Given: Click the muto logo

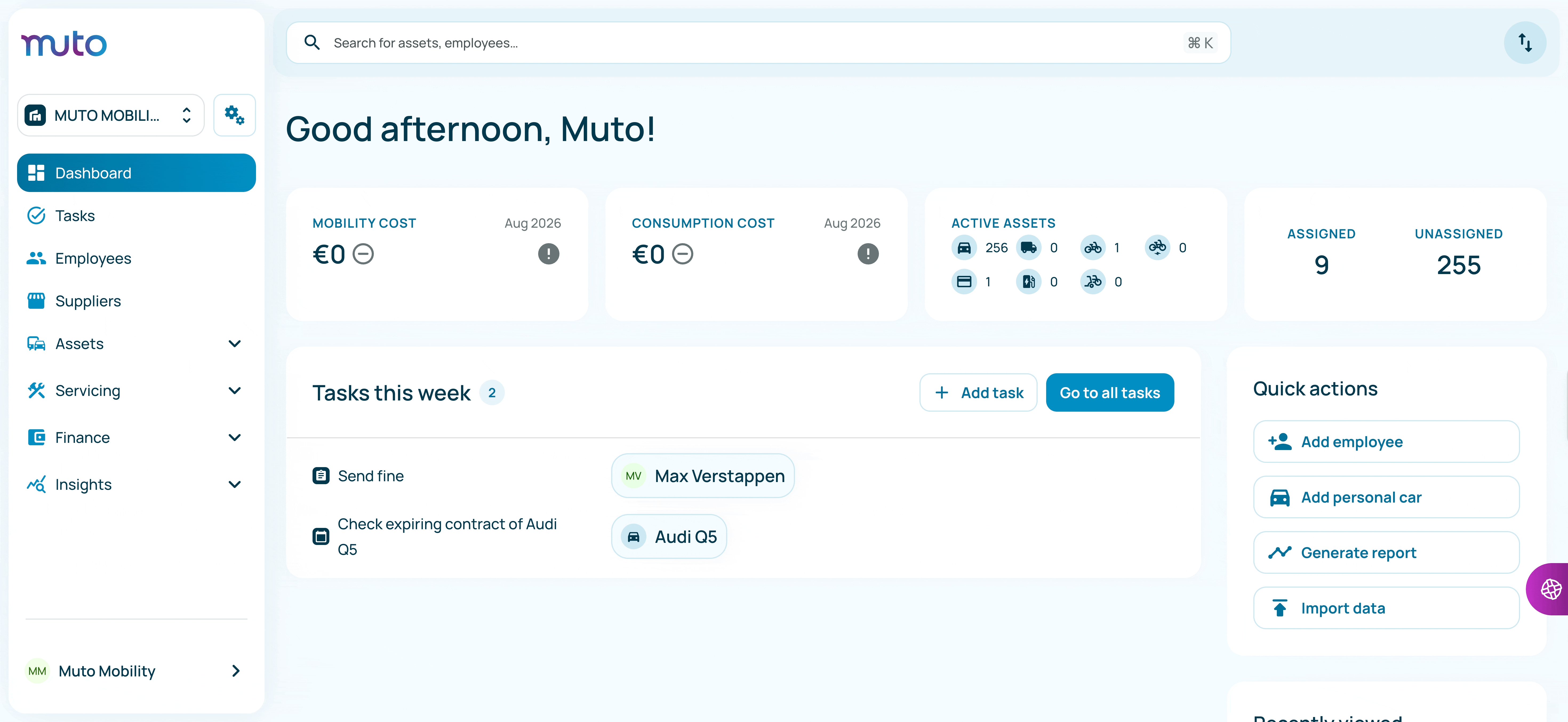Looking at the screenshot, I should click(64, 44).
